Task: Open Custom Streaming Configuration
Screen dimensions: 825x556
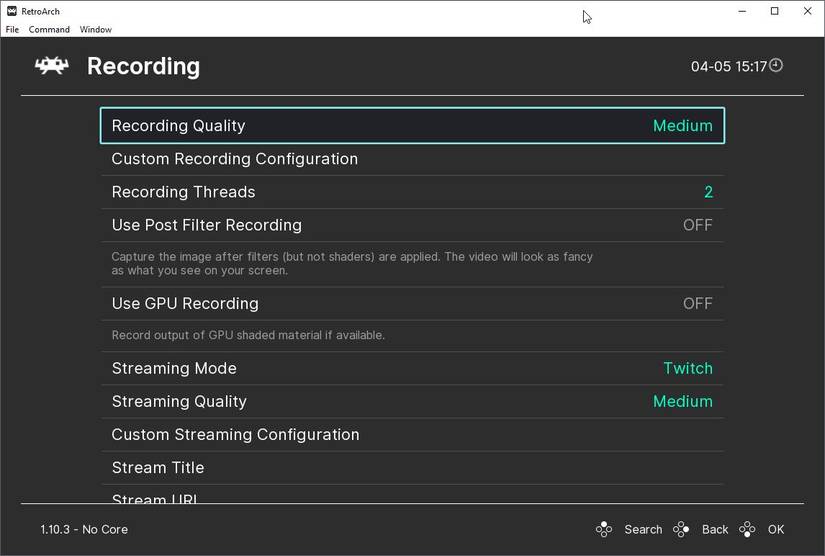Action: (235, 434)
